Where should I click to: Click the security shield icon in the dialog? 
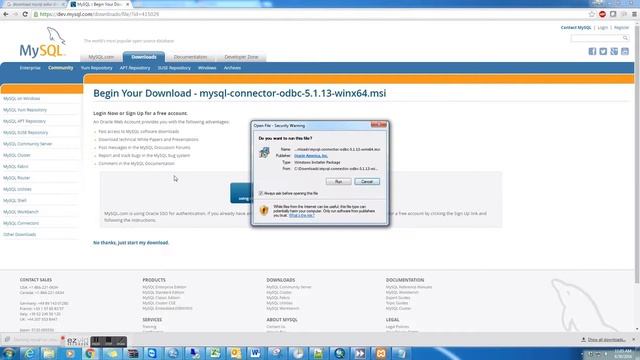pyautogui.click(x=264, y=210)
